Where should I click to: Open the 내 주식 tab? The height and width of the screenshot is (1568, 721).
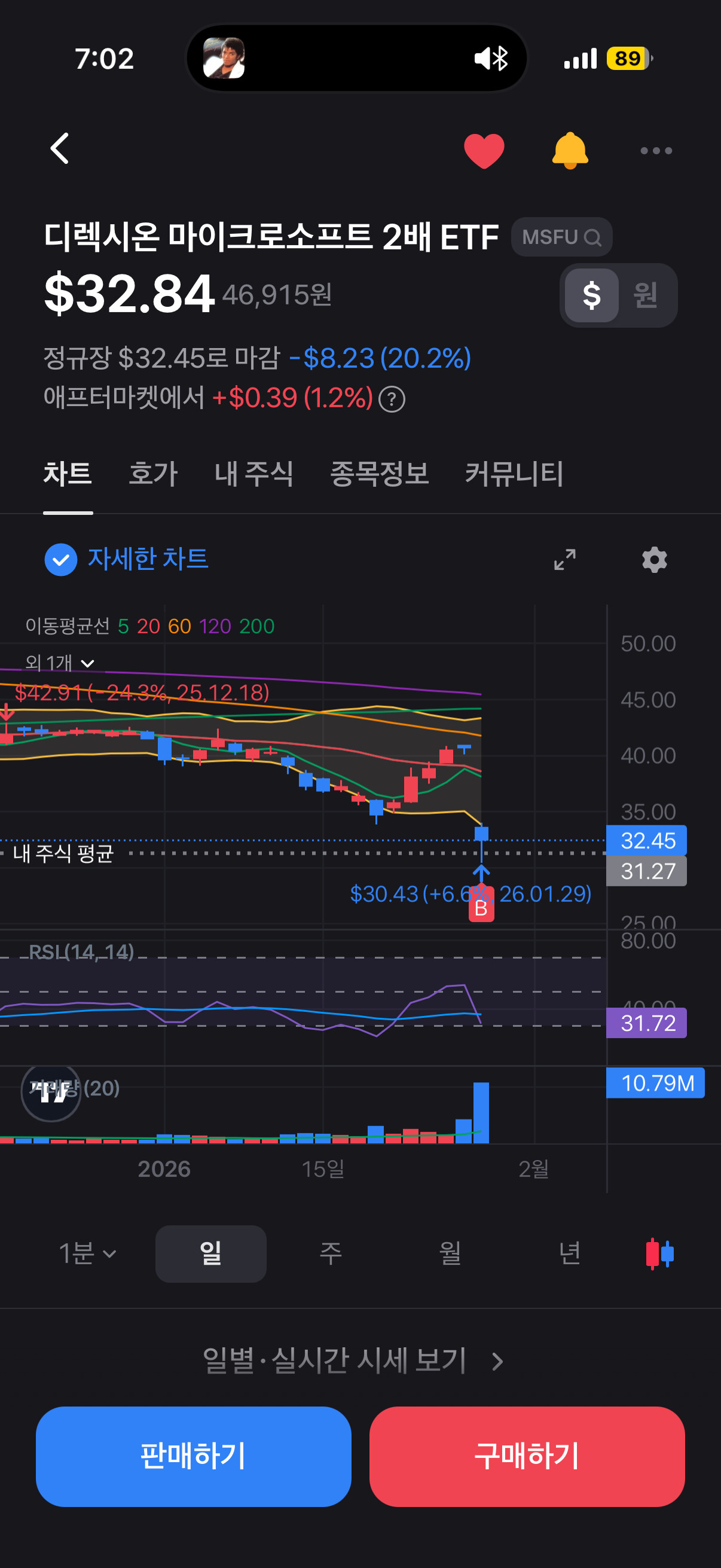253,474
